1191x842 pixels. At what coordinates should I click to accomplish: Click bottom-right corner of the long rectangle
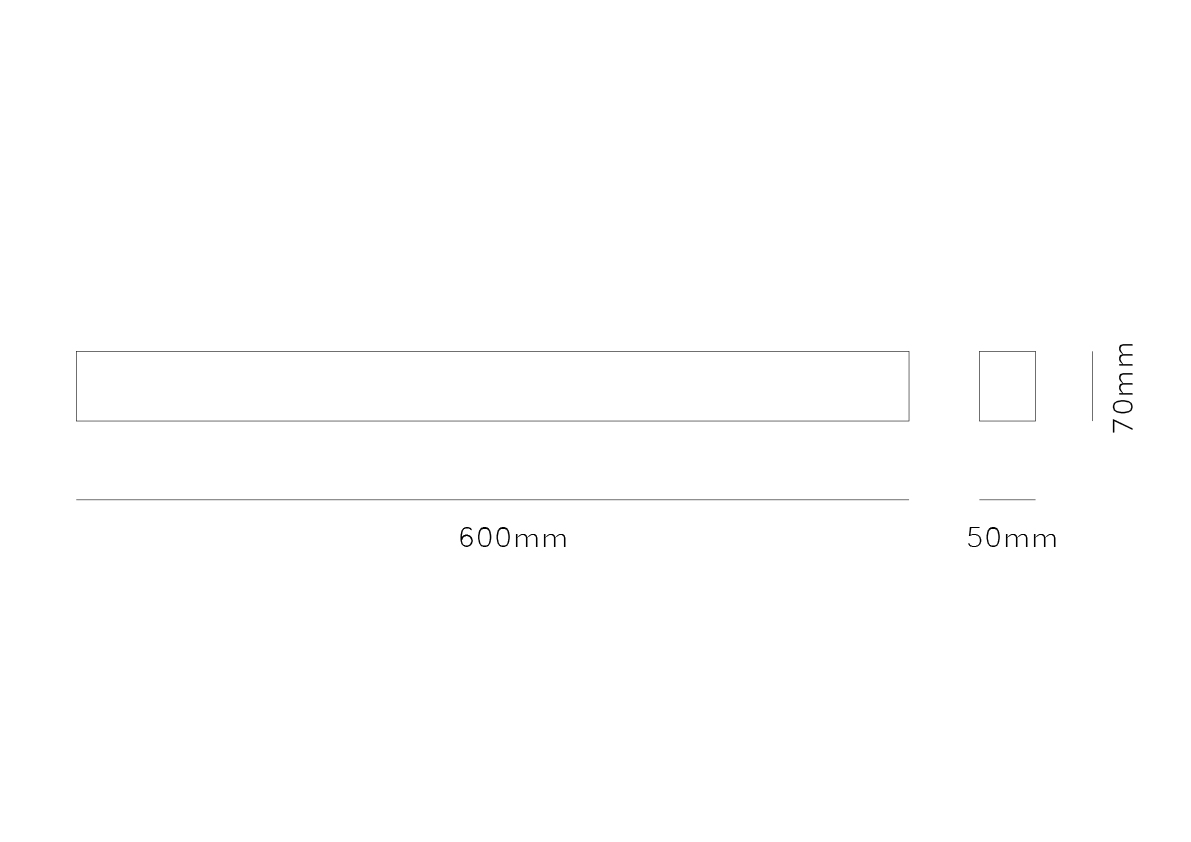909,421
